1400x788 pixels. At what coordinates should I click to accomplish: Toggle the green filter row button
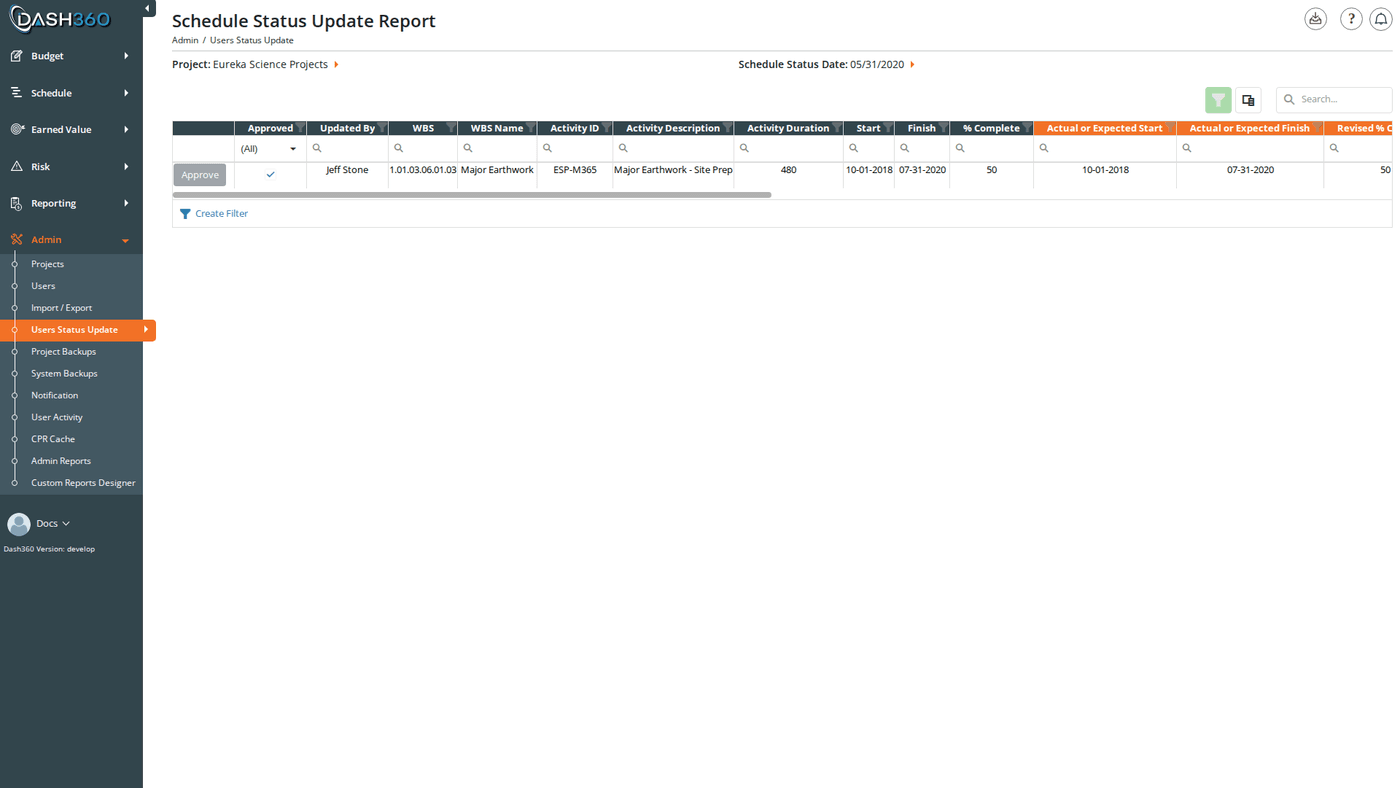pyautogui.click(x=1218, y=99)
